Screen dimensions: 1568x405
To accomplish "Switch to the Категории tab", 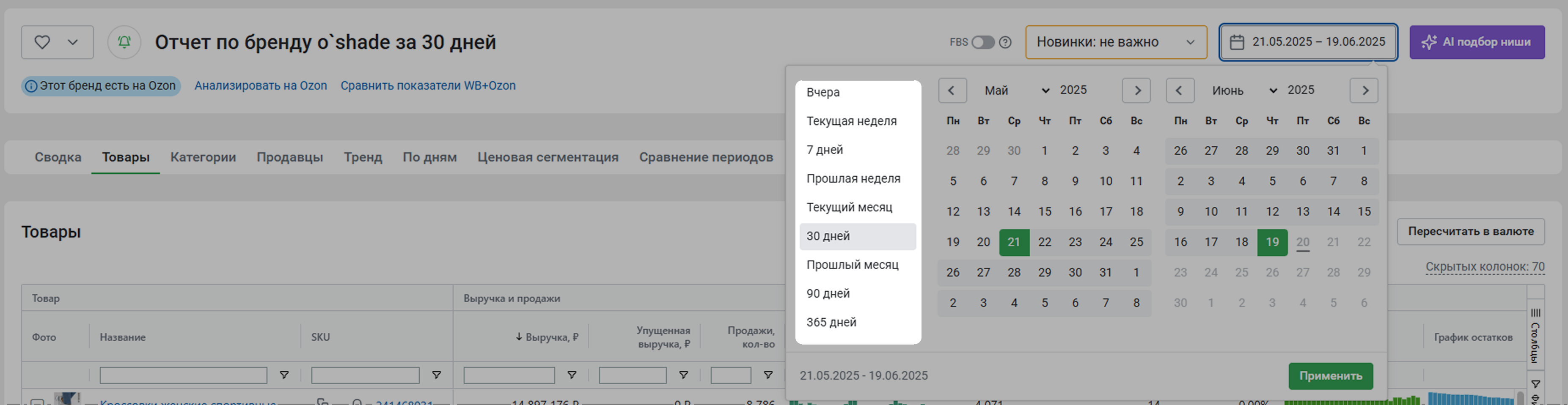I will (204, 157).
